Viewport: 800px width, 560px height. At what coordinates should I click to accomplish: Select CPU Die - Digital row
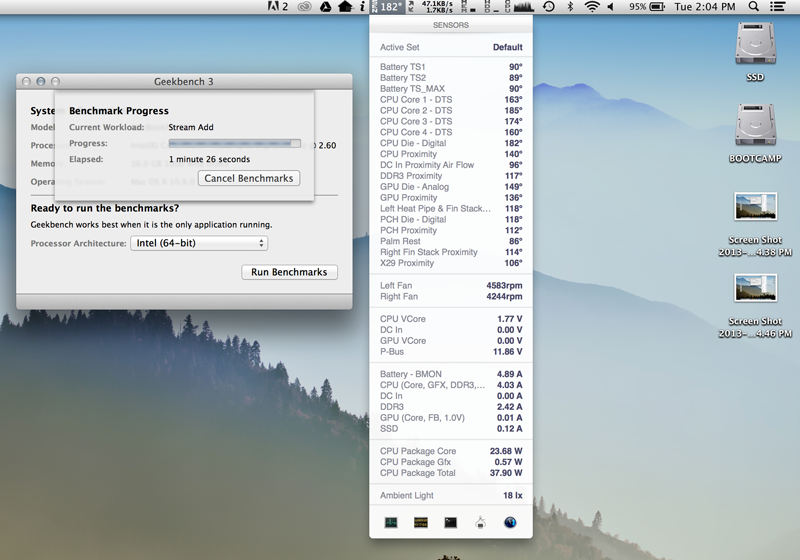[x=451, y=143]
